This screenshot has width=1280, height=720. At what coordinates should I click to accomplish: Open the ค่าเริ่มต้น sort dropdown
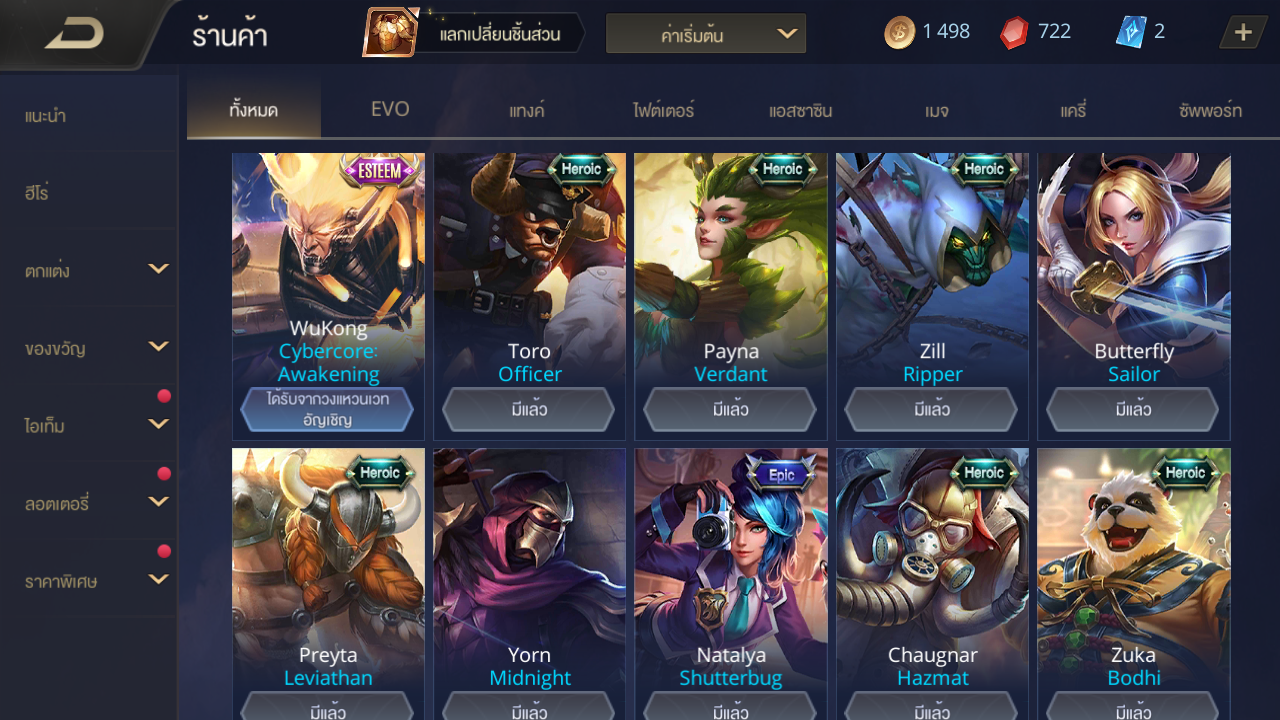(x=706, y=34)
